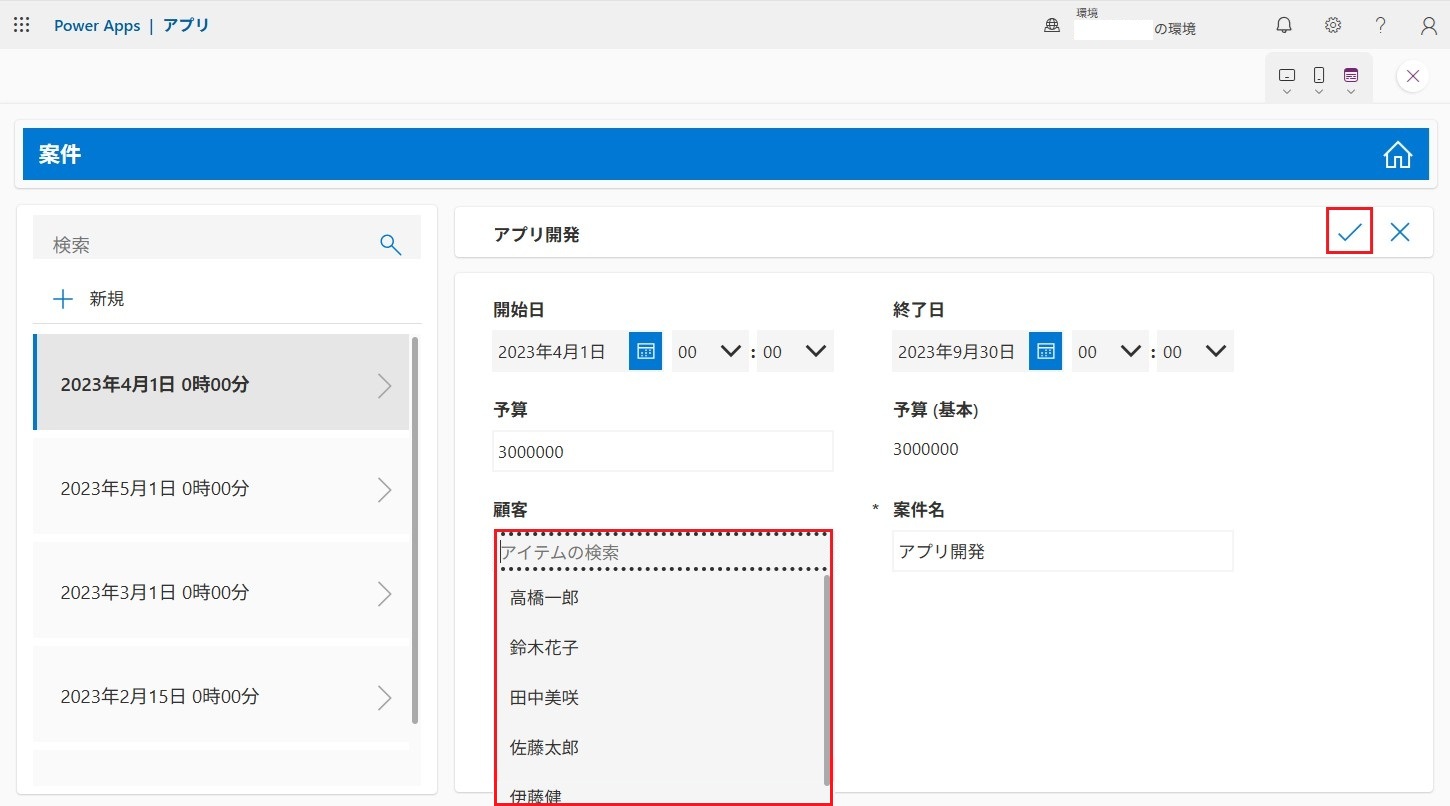This screenshot has height=806, width=1450.
Task: Save the record with the checkmark icon
Action: pyautogui.click(x=1349, y=232)
